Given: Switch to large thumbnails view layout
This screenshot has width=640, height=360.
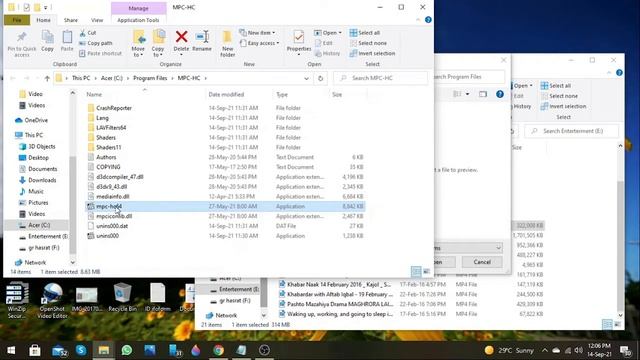Looking at the screenshot, I should (x=426, y=271).
